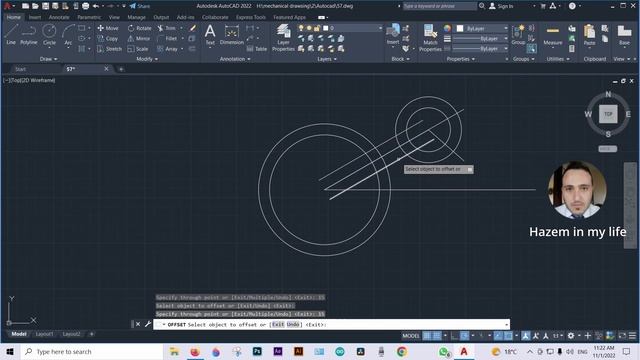Viewport: 640px width, 360px height.
Task: Switch to Layout1 tab
Action: [x=44, y=334]
